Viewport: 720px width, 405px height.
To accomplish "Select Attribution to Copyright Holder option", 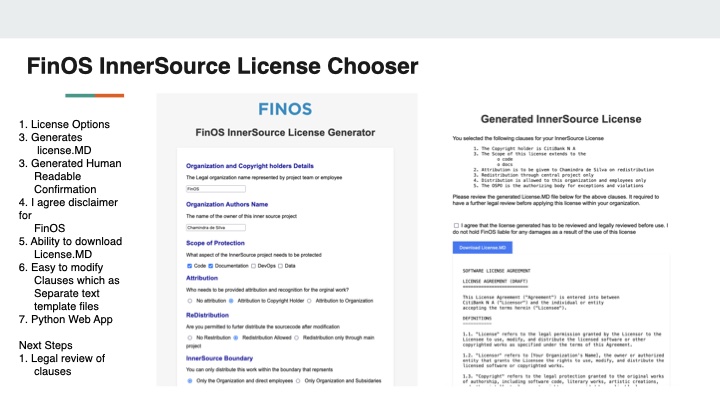I will pos(231,301).
